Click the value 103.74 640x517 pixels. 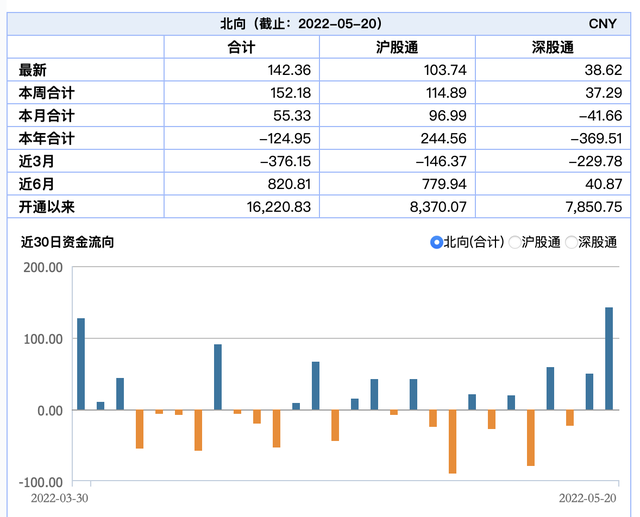pos(445,70)
